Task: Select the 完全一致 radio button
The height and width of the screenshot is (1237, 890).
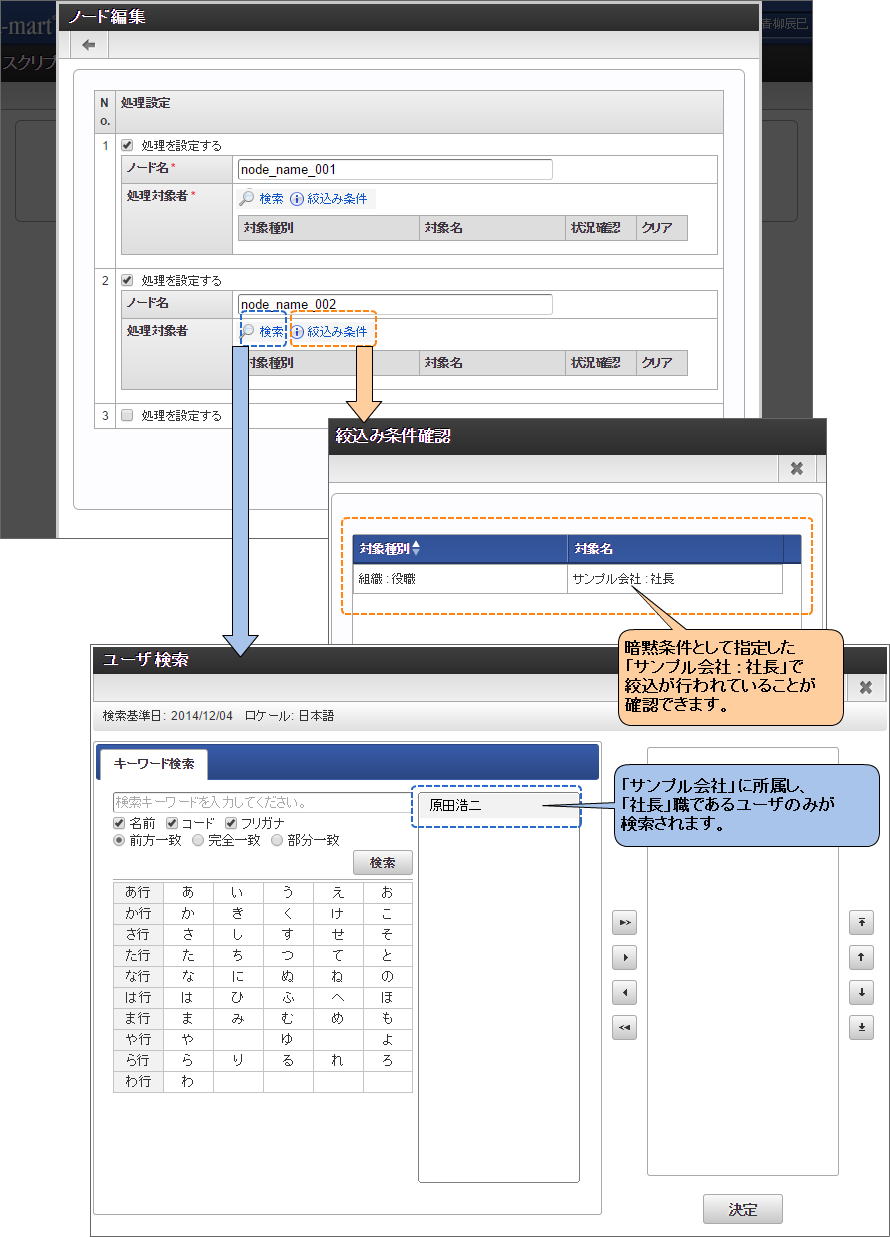Action: [198, 841]
